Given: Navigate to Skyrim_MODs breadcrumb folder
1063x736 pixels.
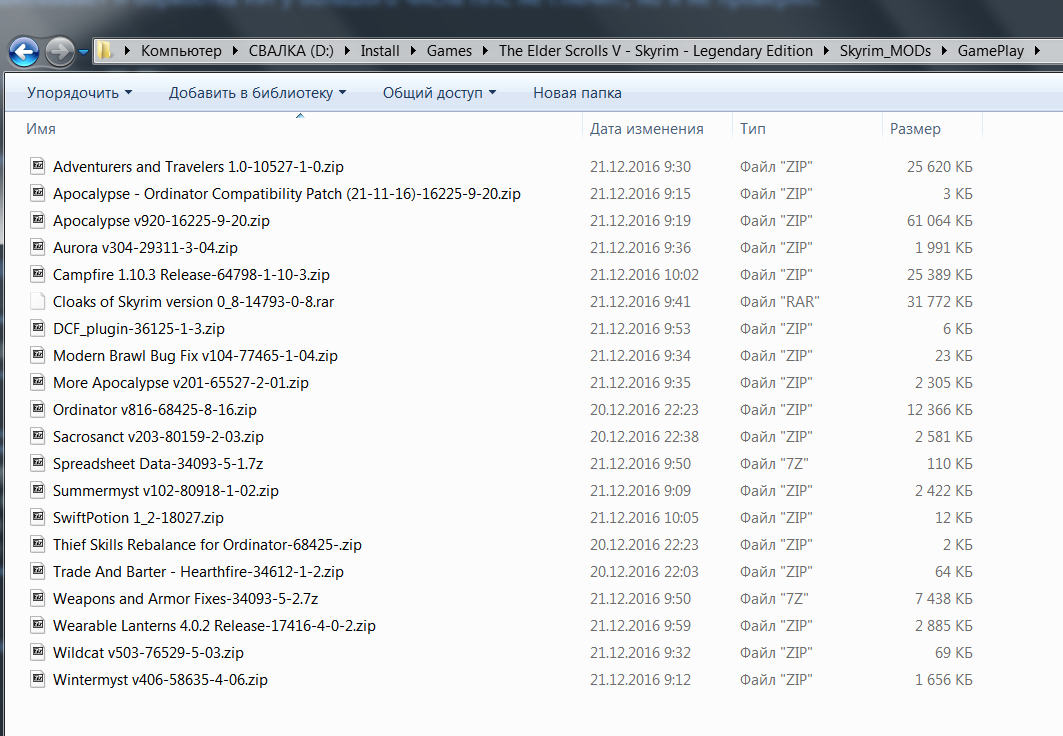Looking at the screenshot, I should [x=885, y=51].
